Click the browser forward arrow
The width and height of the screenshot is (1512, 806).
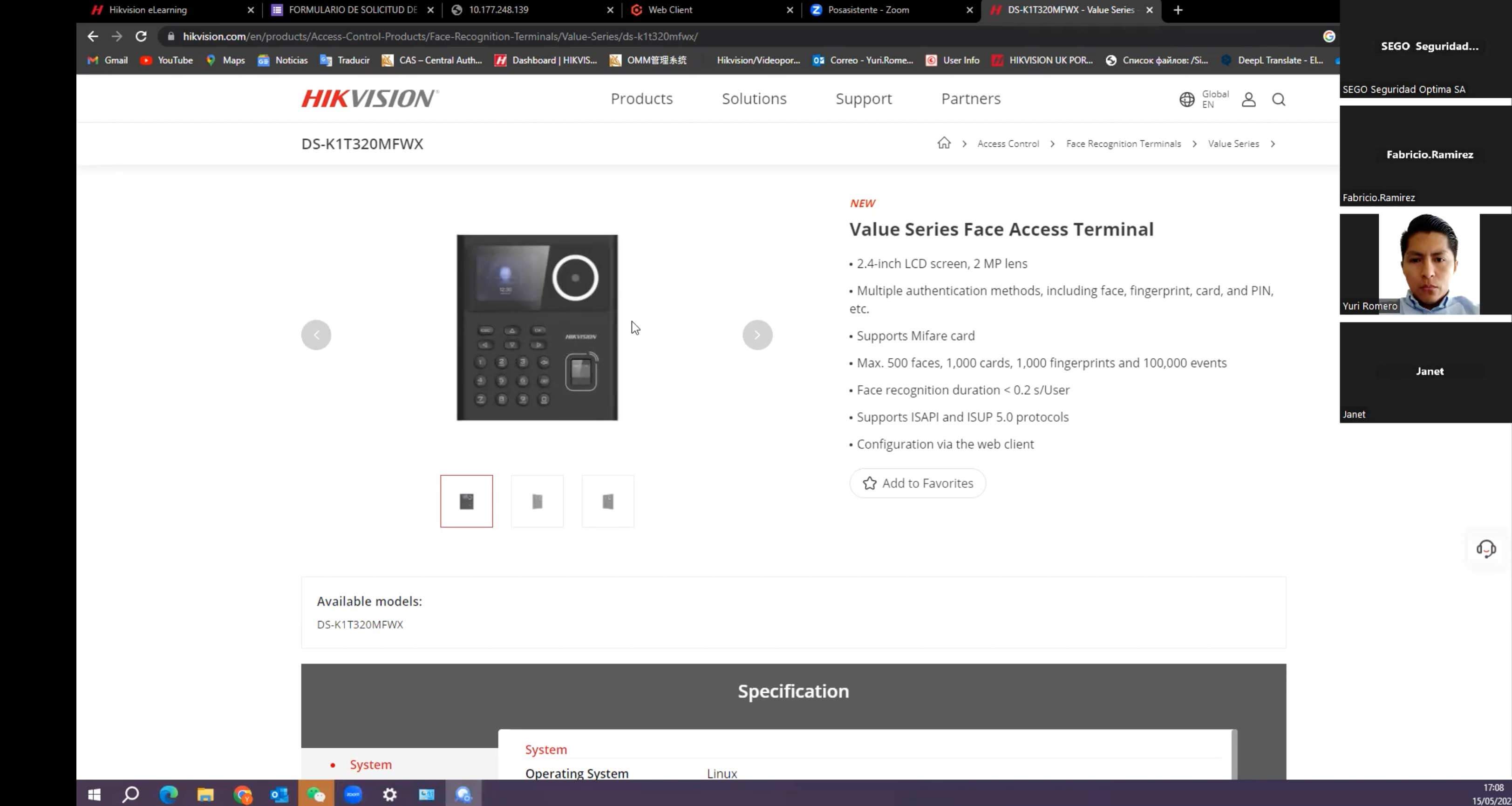coord(117,36)
